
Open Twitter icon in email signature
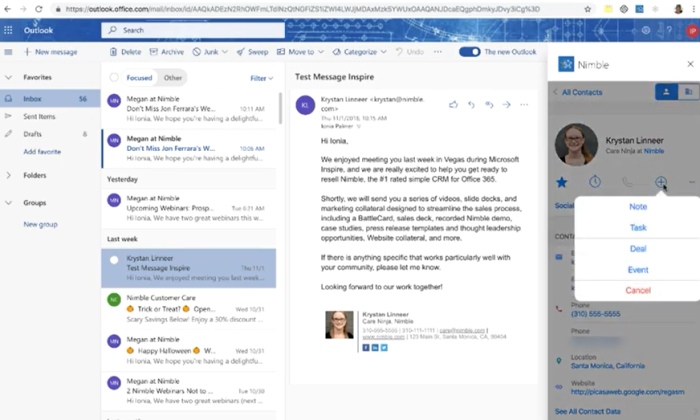point(384,348)
